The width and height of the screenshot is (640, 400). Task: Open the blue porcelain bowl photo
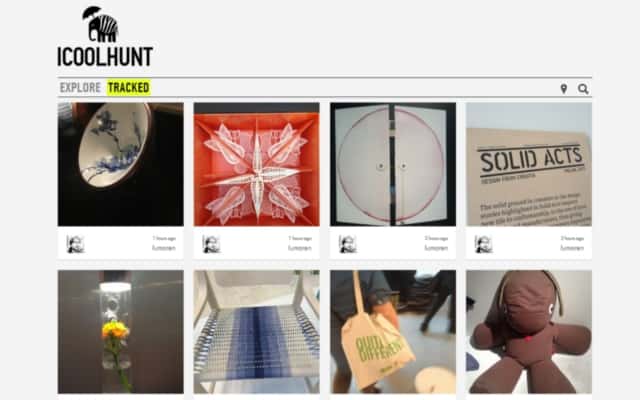coord(121,164)
